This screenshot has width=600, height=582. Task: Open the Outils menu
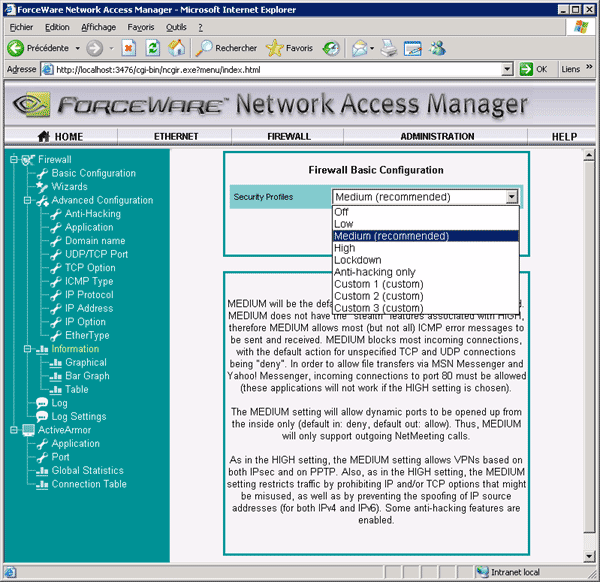click(176, 27)
